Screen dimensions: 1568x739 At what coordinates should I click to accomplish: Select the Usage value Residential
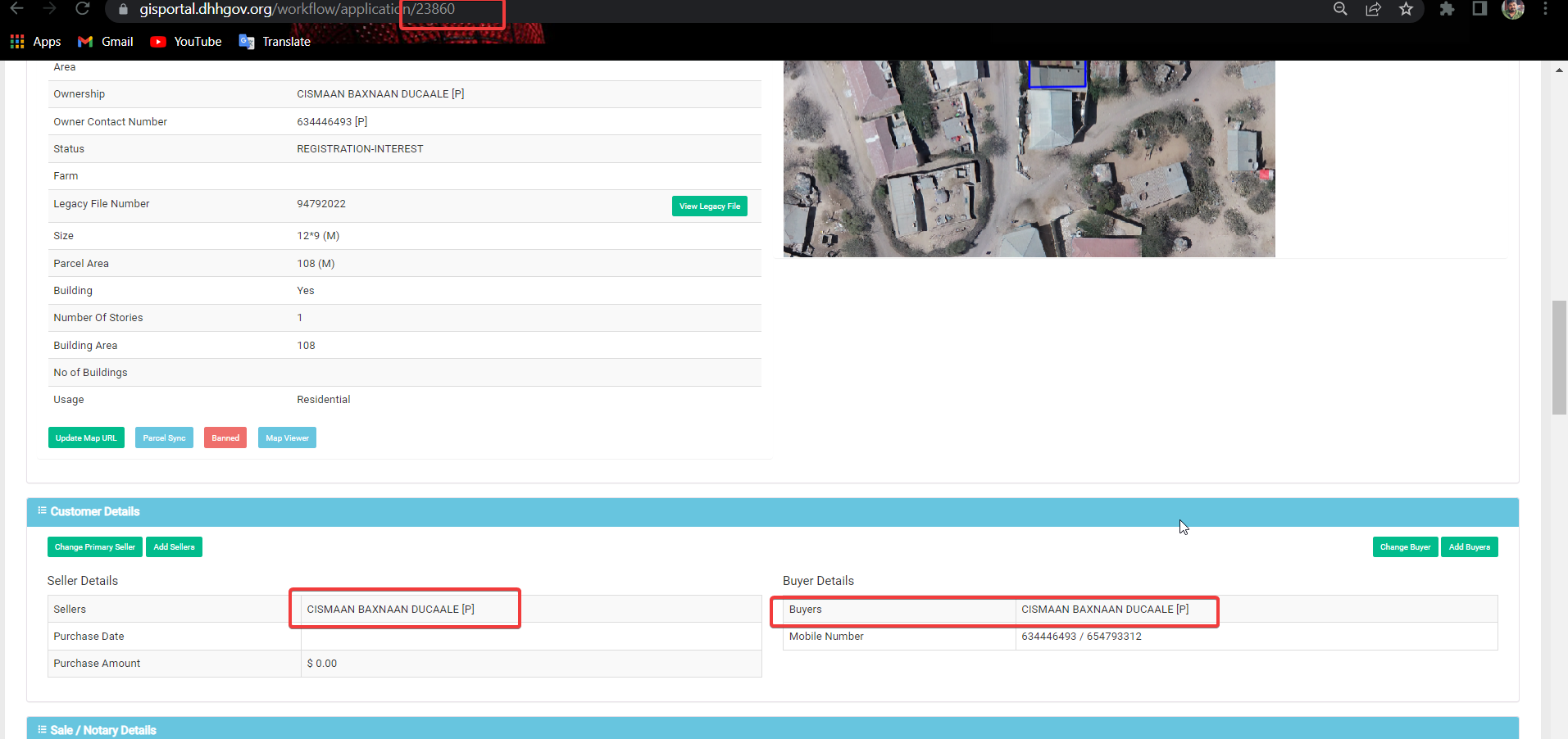(324, 400)
